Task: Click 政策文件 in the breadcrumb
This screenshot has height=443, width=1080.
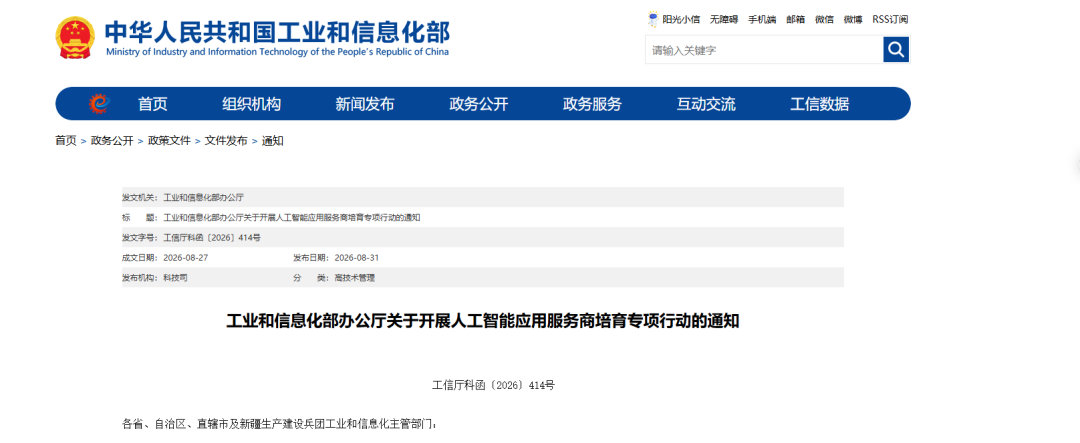Action: pos(169,141)
